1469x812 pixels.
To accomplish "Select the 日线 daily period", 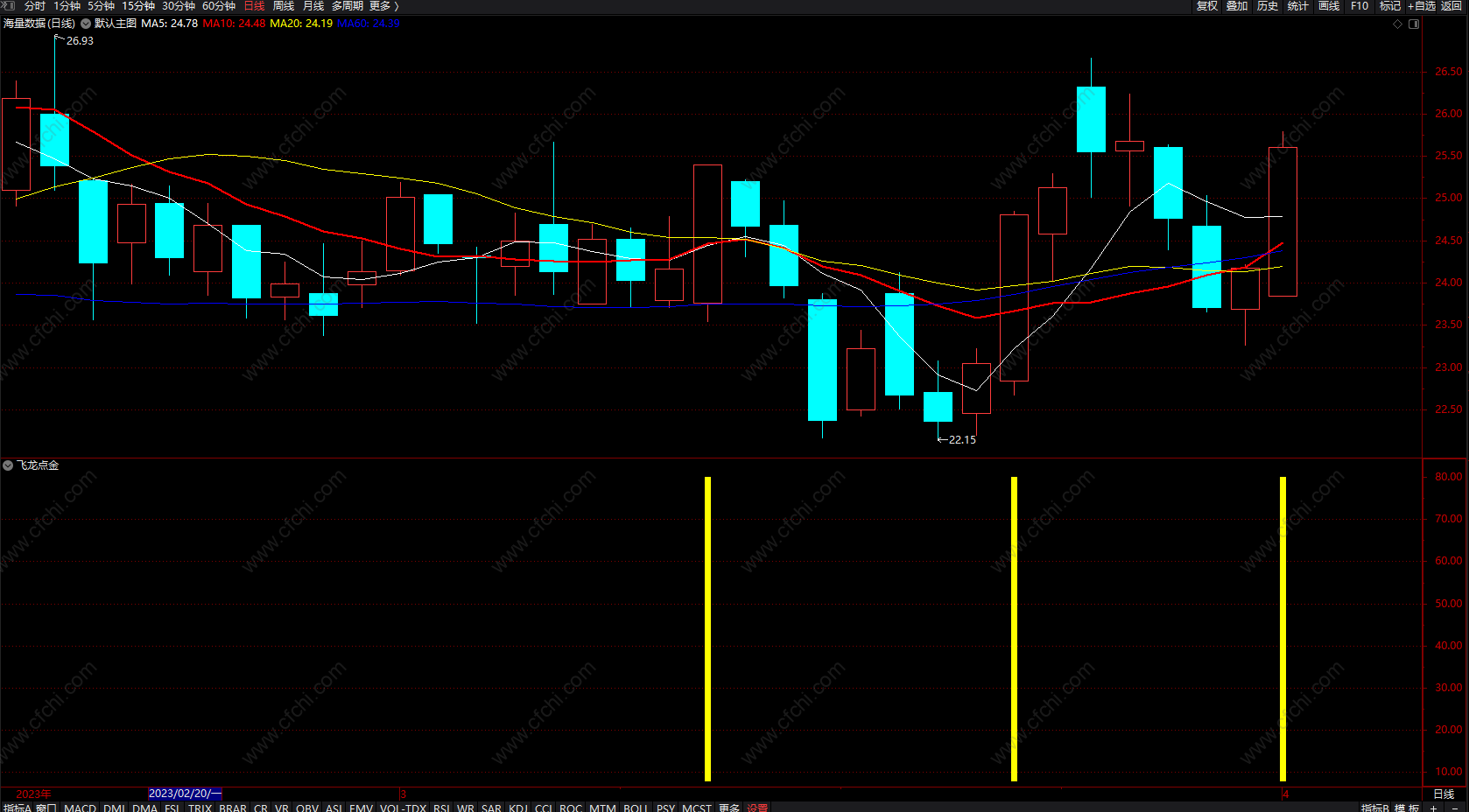I will [x=255, y=6].
